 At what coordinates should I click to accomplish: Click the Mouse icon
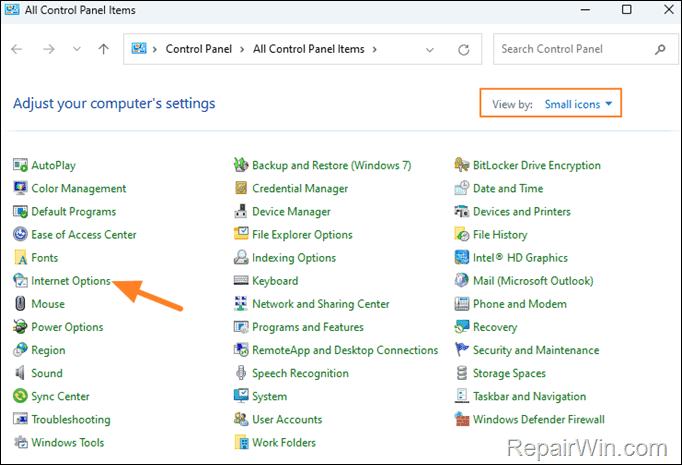pyautogui.click(x=20, y=304)
